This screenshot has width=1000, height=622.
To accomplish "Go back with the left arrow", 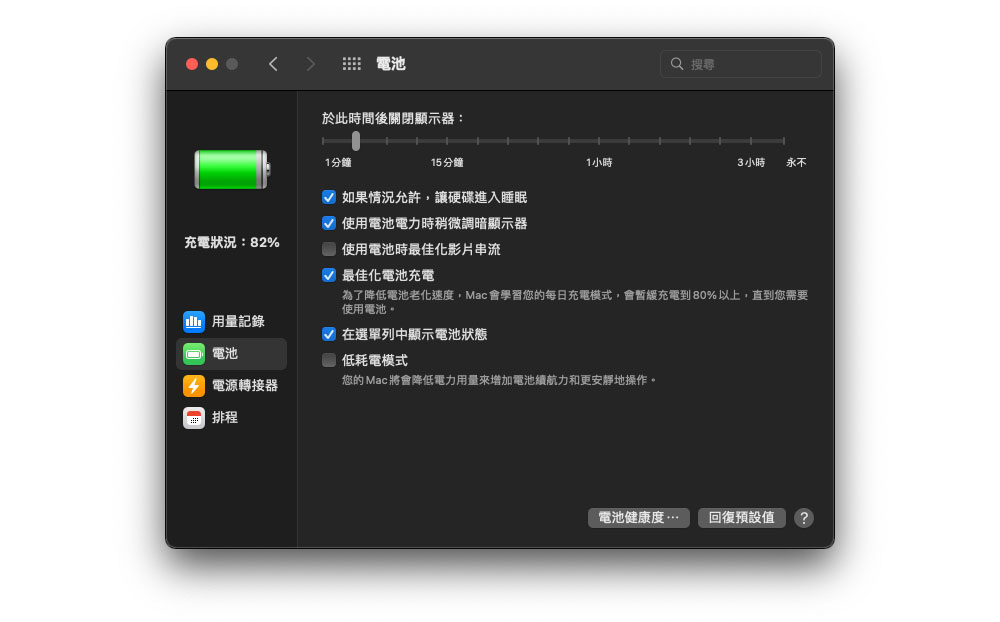I will click(273, 64).
